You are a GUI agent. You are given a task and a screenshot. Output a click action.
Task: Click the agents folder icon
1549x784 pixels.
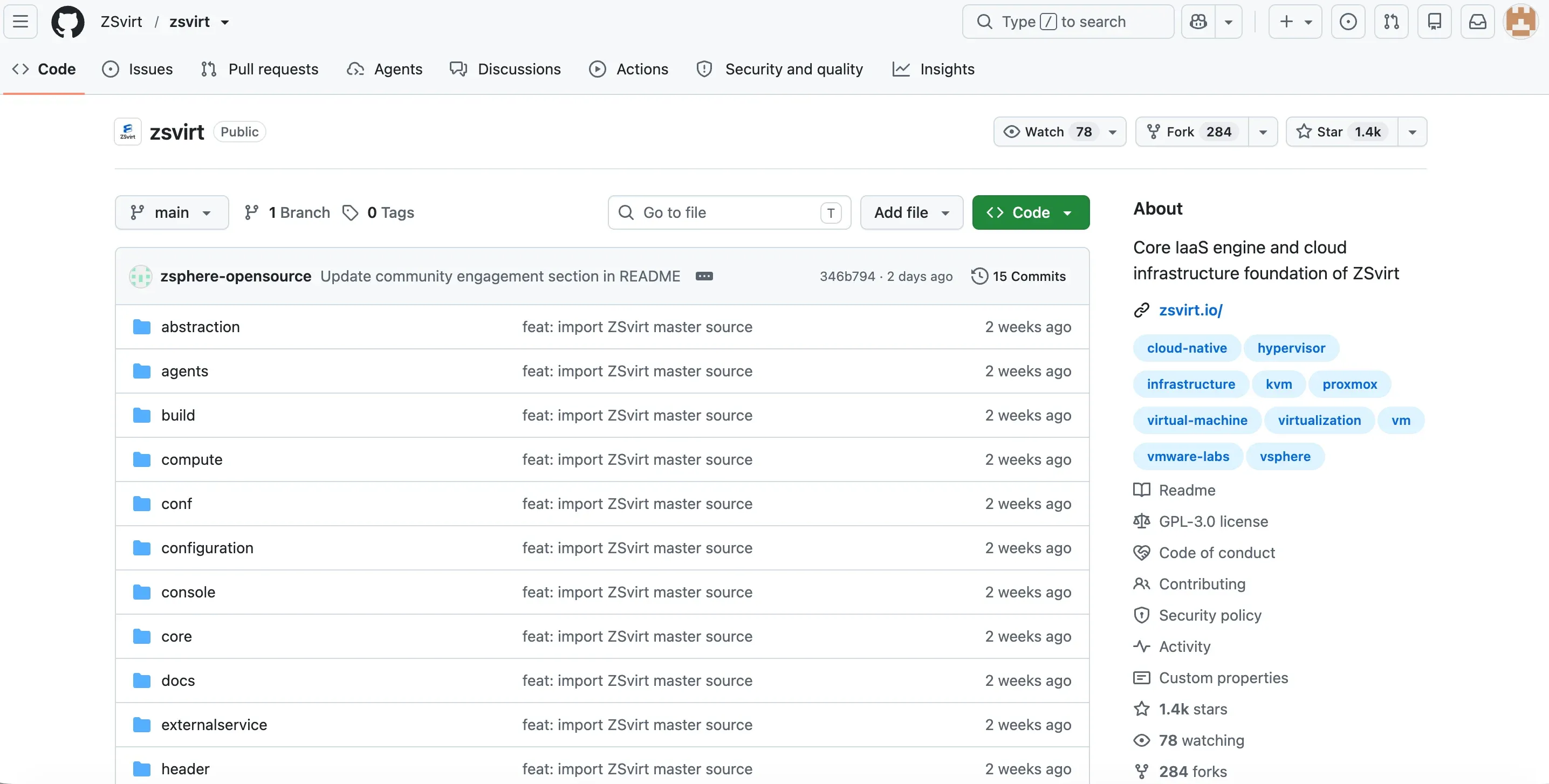tap(142, 372)
